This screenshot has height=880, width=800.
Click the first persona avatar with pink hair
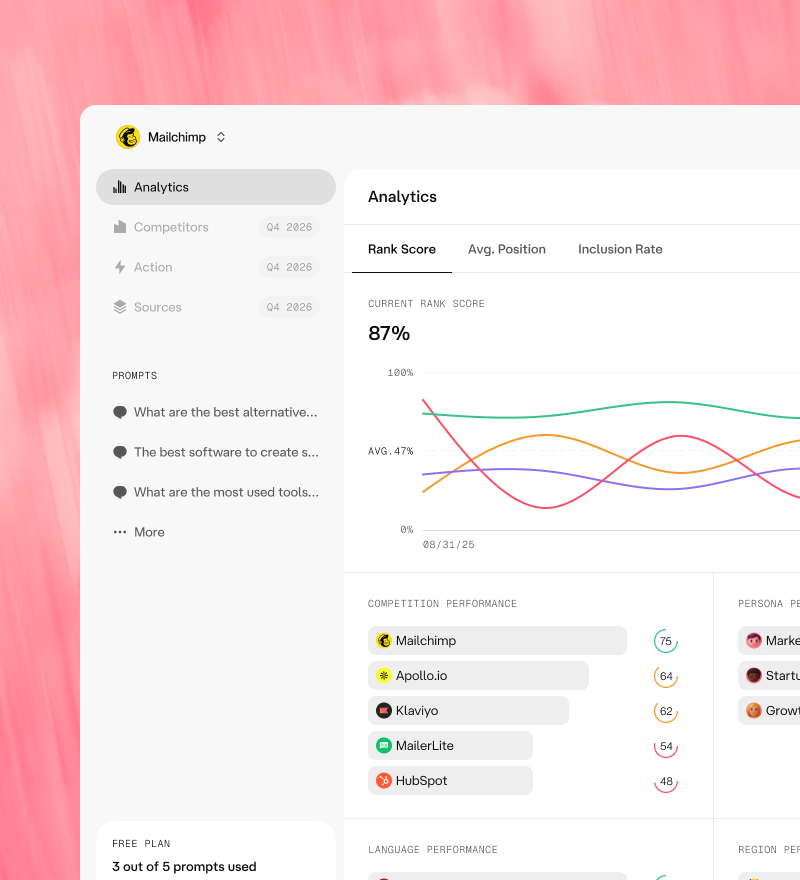(754, 640)
